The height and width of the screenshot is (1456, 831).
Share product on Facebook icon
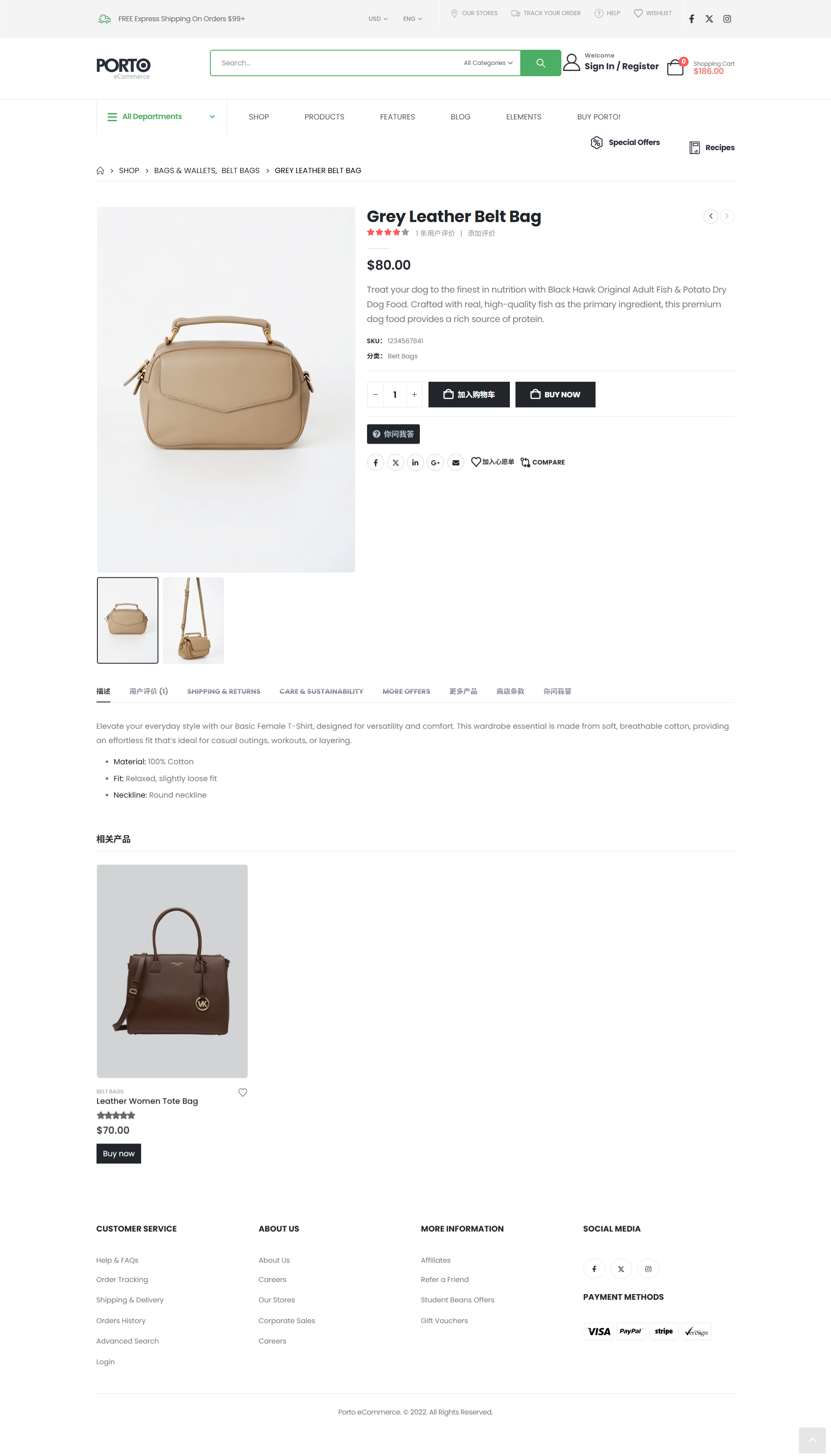(375, 462)
